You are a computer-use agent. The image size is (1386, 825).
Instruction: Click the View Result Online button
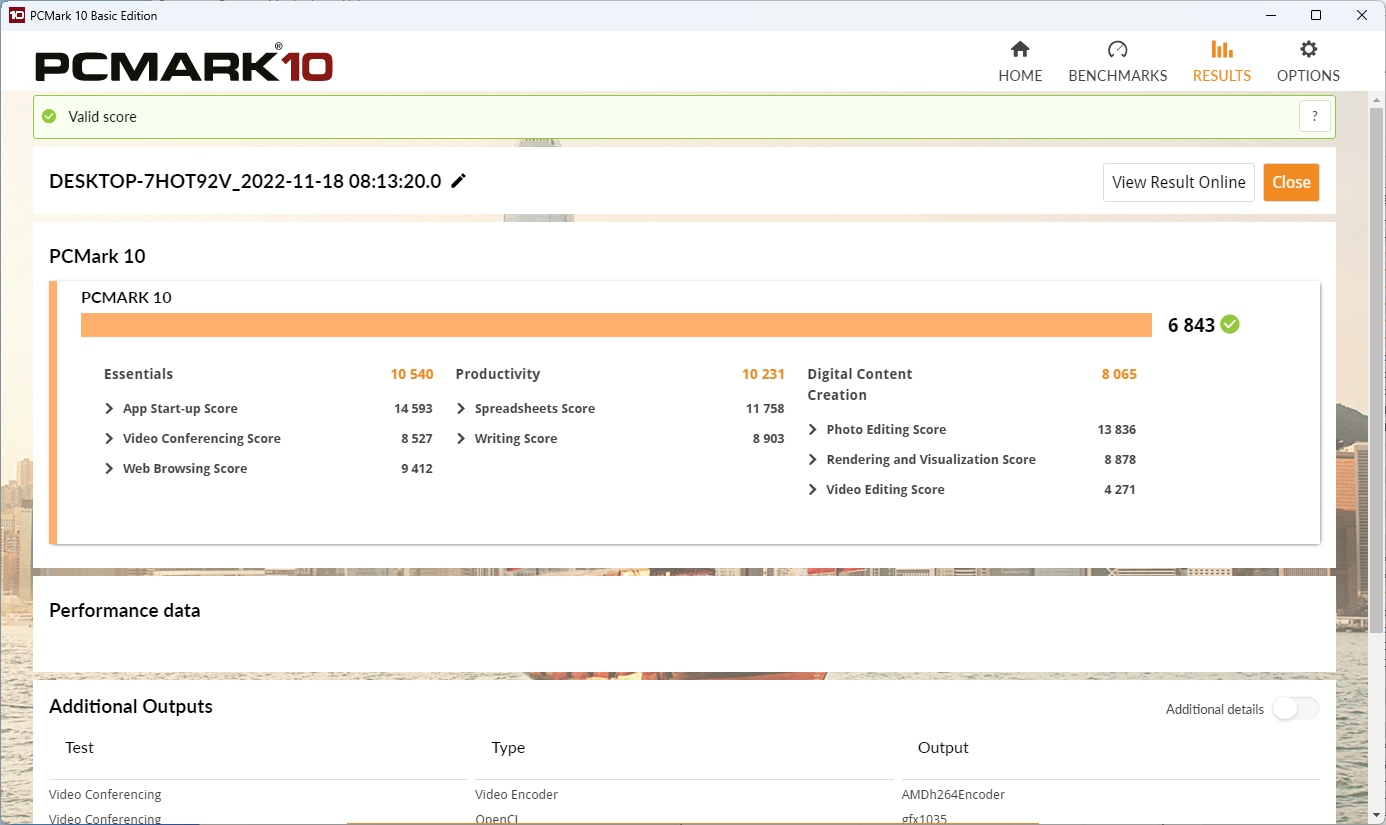tap(1179, 182)
